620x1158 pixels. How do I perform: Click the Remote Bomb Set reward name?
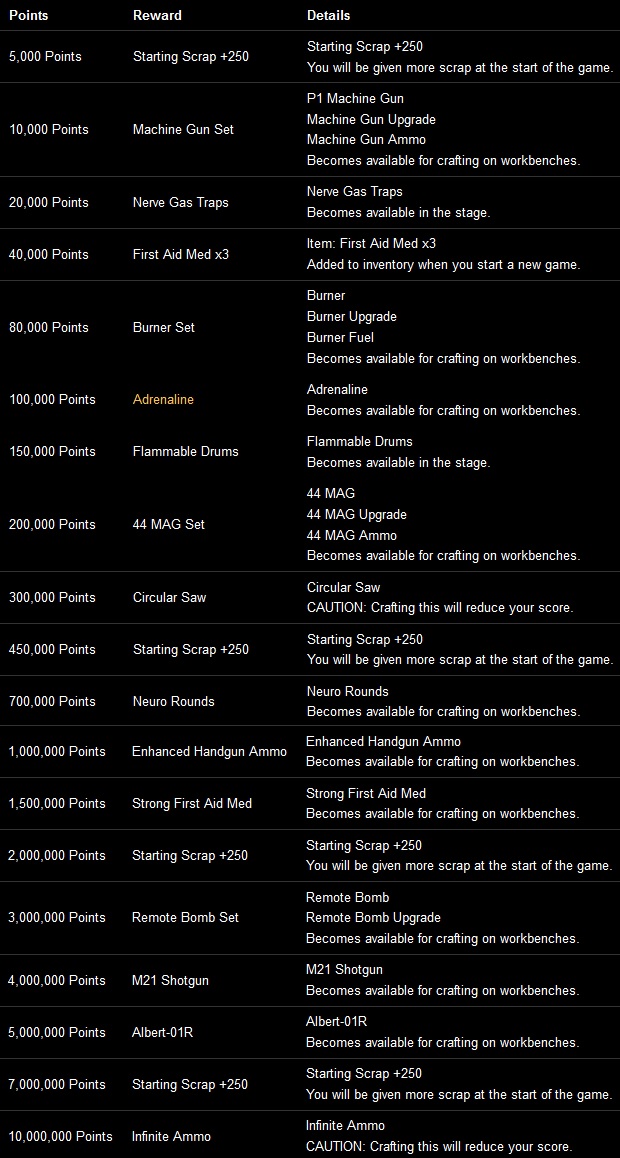185,917
